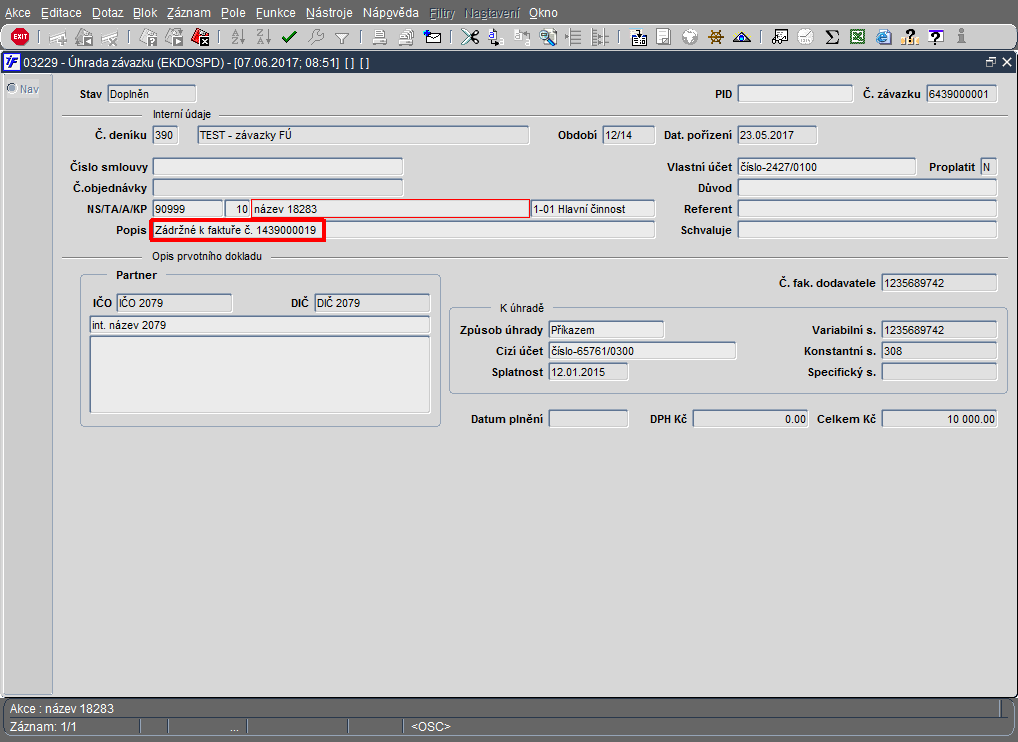Click the scissors cut icon
The image size is (1018, 742).
pyautogui.click(x=470, y=38)
